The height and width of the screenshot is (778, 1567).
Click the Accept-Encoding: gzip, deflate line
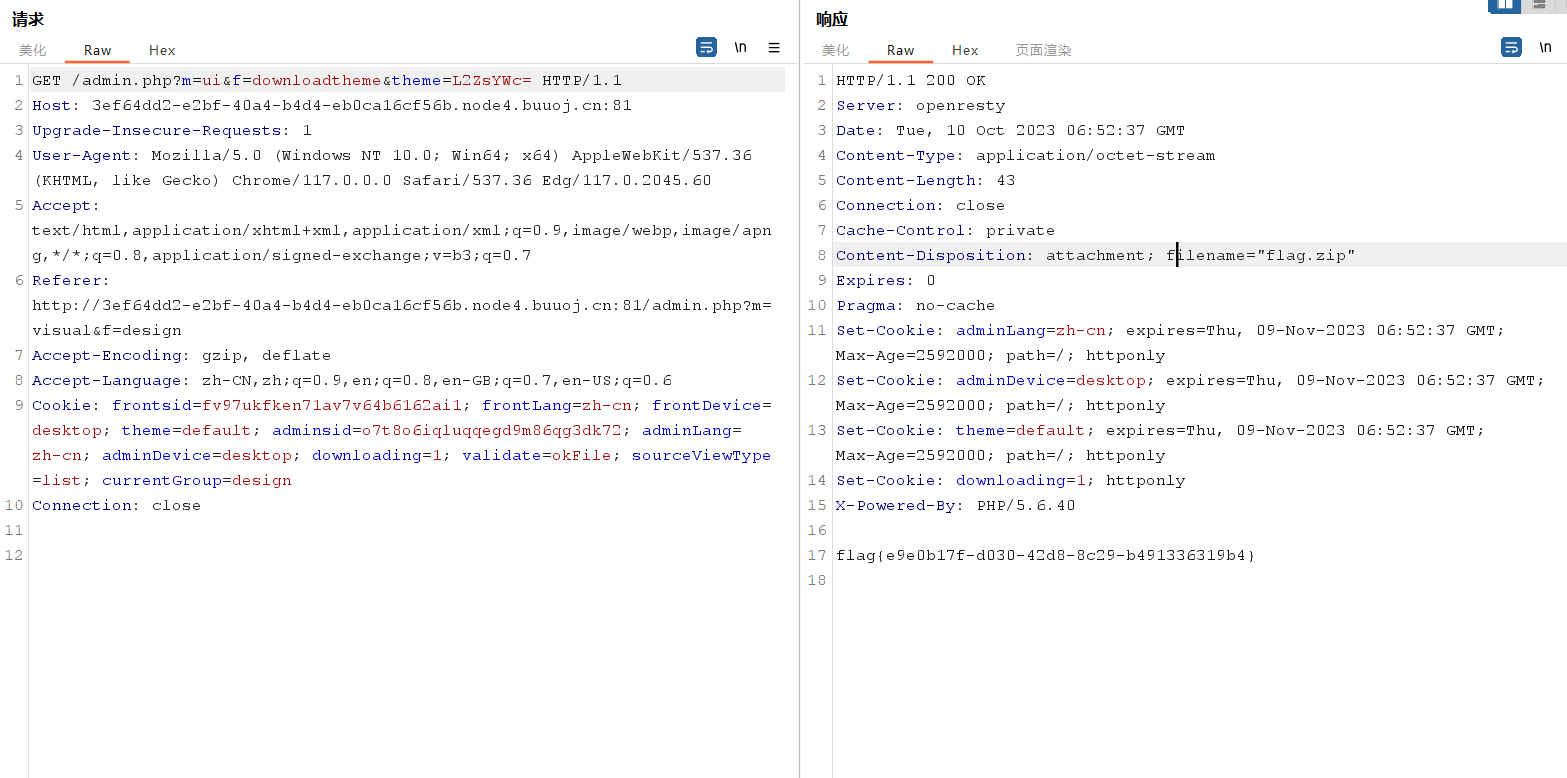[x=181, y=355]
